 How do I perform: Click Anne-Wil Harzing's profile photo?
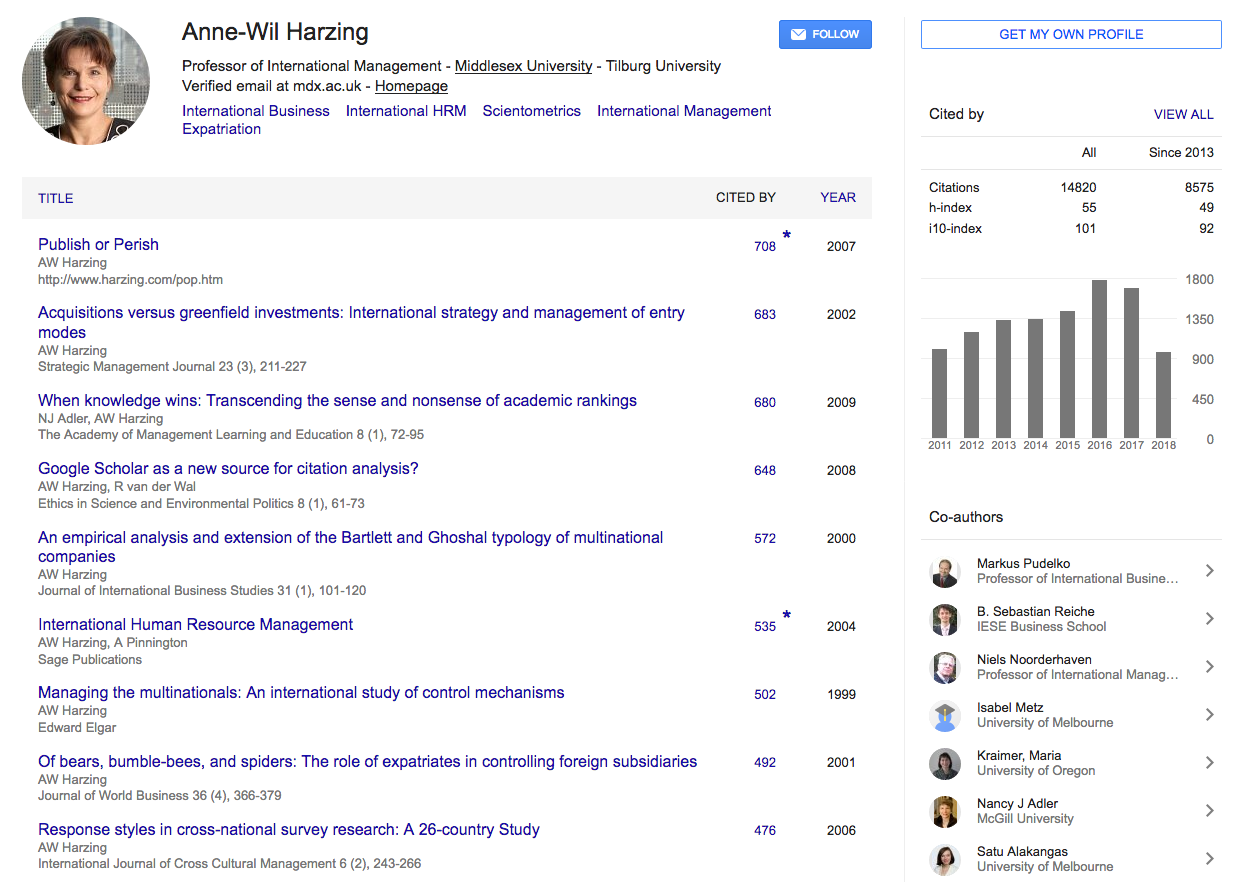click(x=86, y=81)
